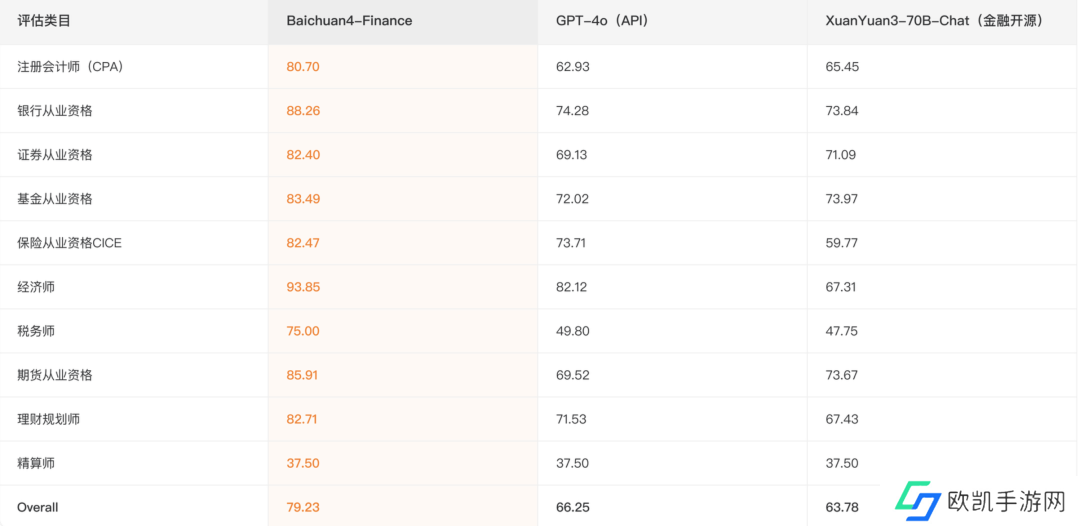1080x526 pixels.
Task: Click the orange 93.85 score for 经济师
Action: coord(303,287)
